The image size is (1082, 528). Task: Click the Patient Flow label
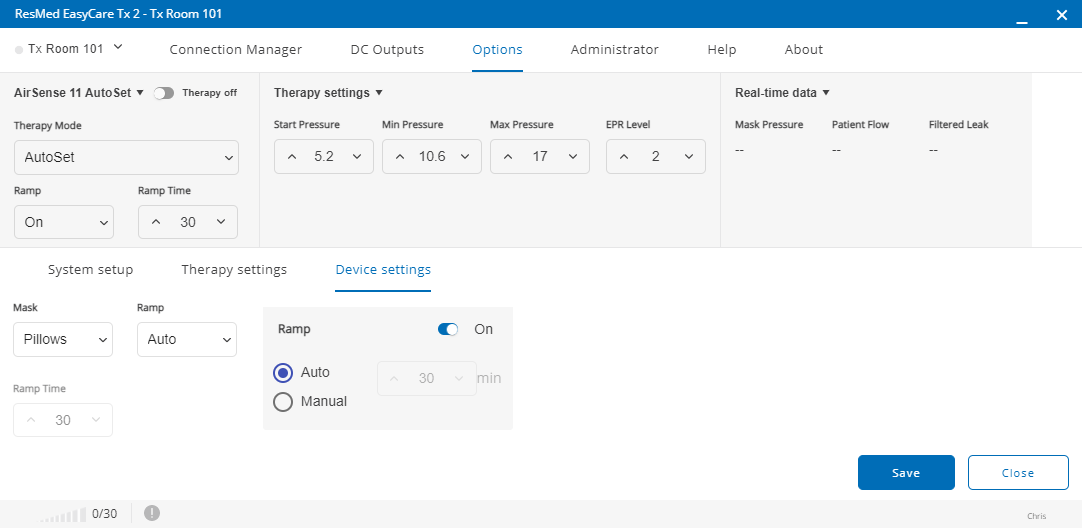pyautogui.click(x=860, y=125)
